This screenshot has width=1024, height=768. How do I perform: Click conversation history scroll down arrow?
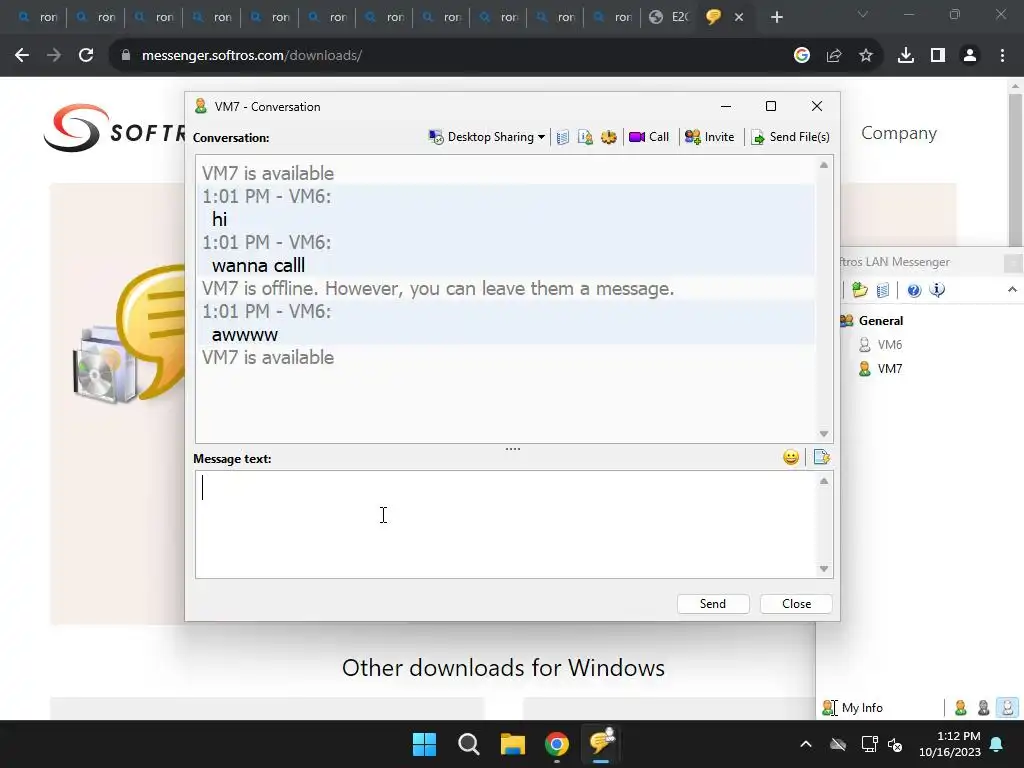(824, 434)
